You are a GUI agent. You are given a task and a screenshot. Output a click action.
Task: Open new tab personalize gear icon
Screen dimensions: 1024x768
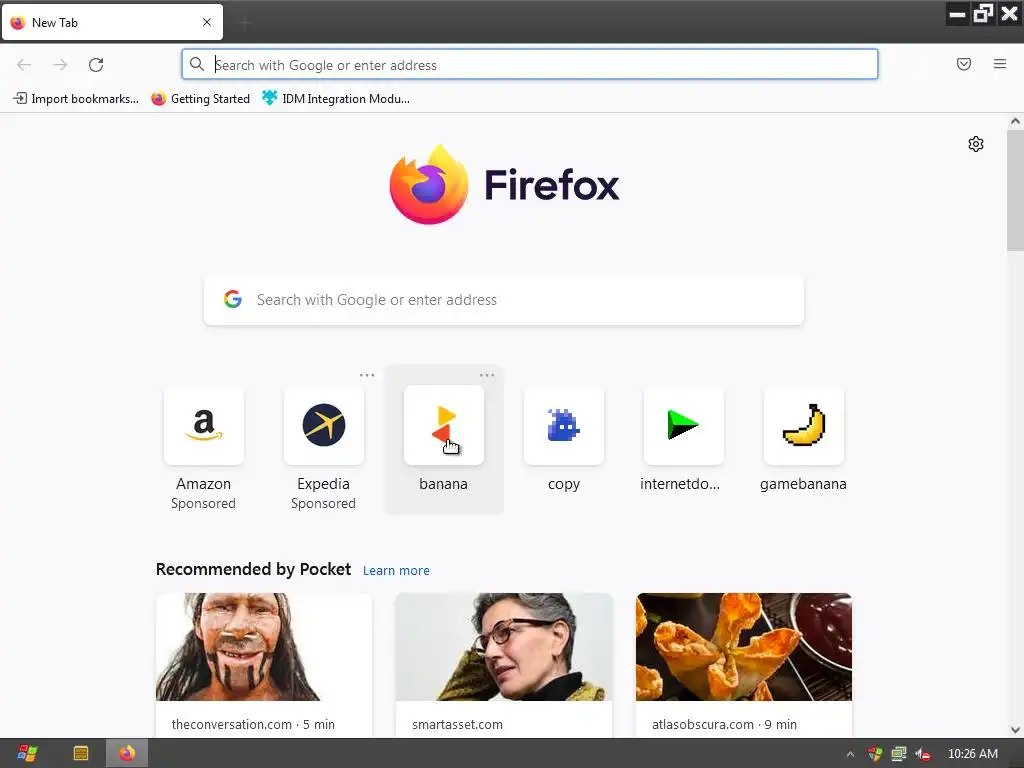click(976, 144)
